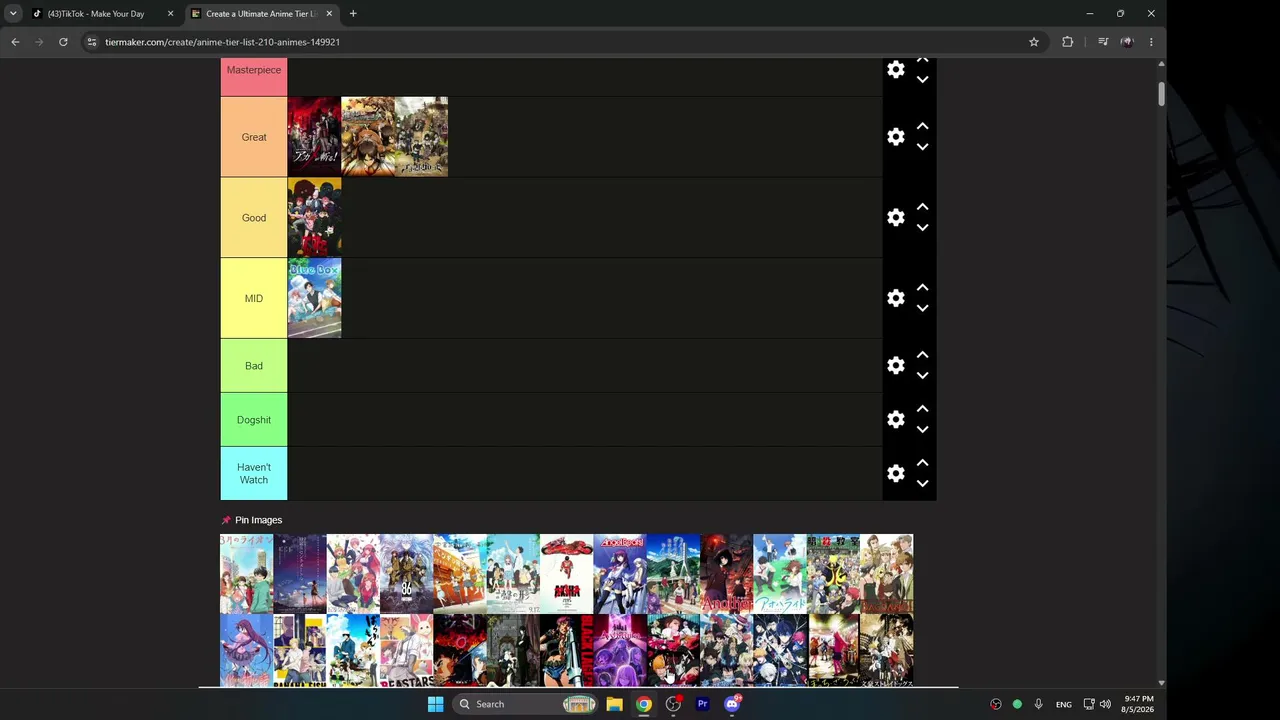
Task: Move the Good tier down
Action: tap(923, 228)
